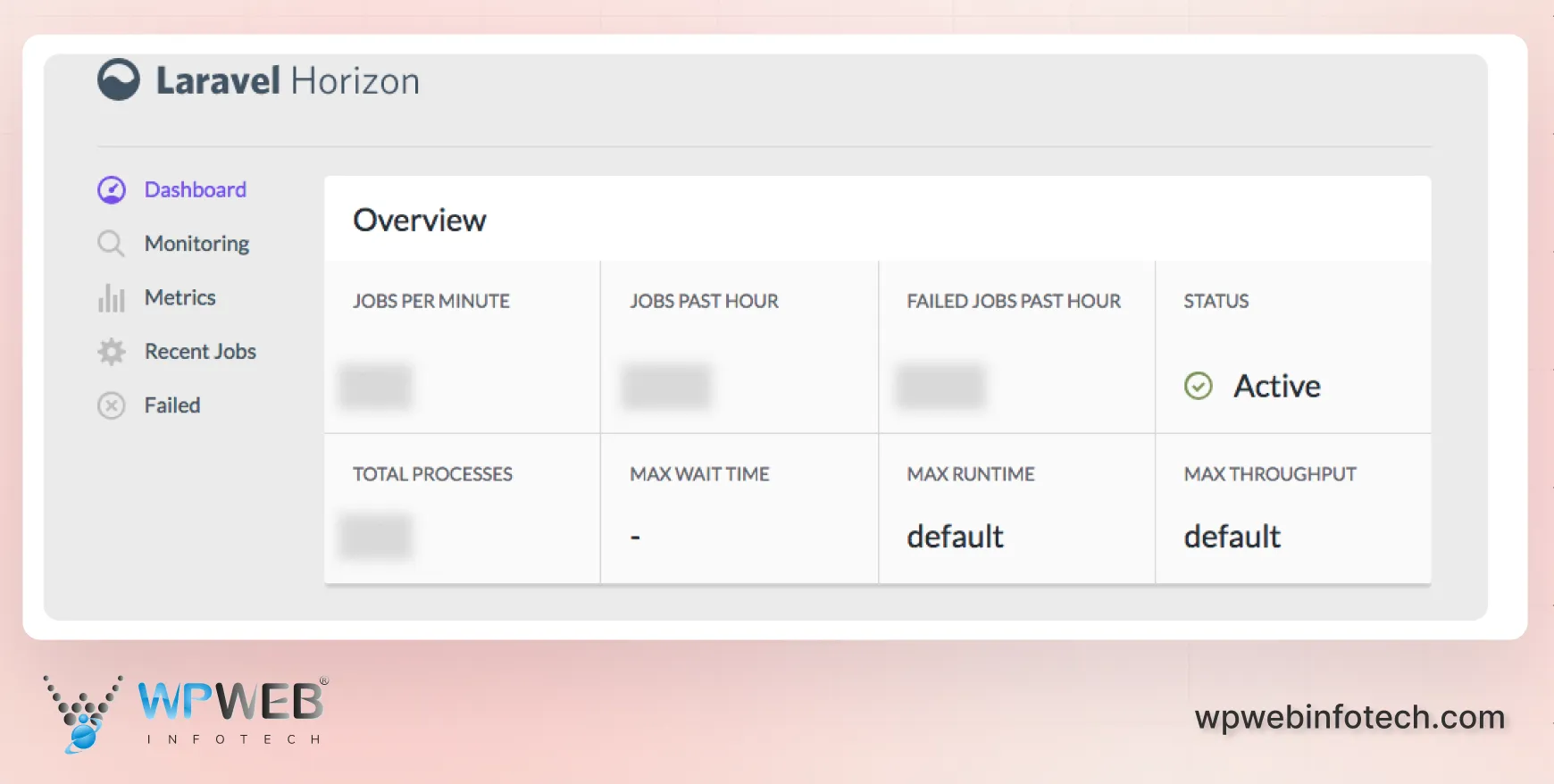Click the MAX THROUGHPUT label
The width and height of the screenshot is (1554, 784).
click(x=1270, y=474)
